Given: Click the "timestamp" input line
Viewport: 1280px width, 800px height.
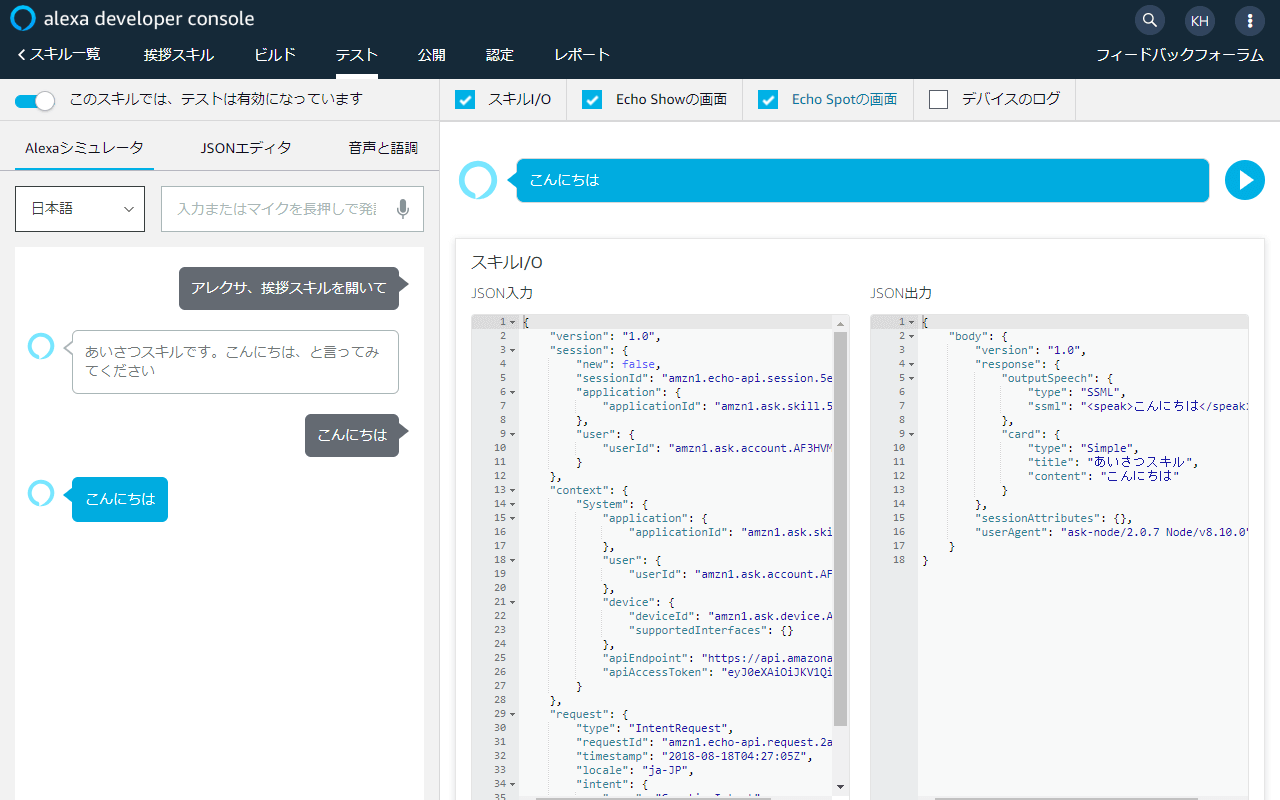Looking at the screenshot, I should coord(699,756).
